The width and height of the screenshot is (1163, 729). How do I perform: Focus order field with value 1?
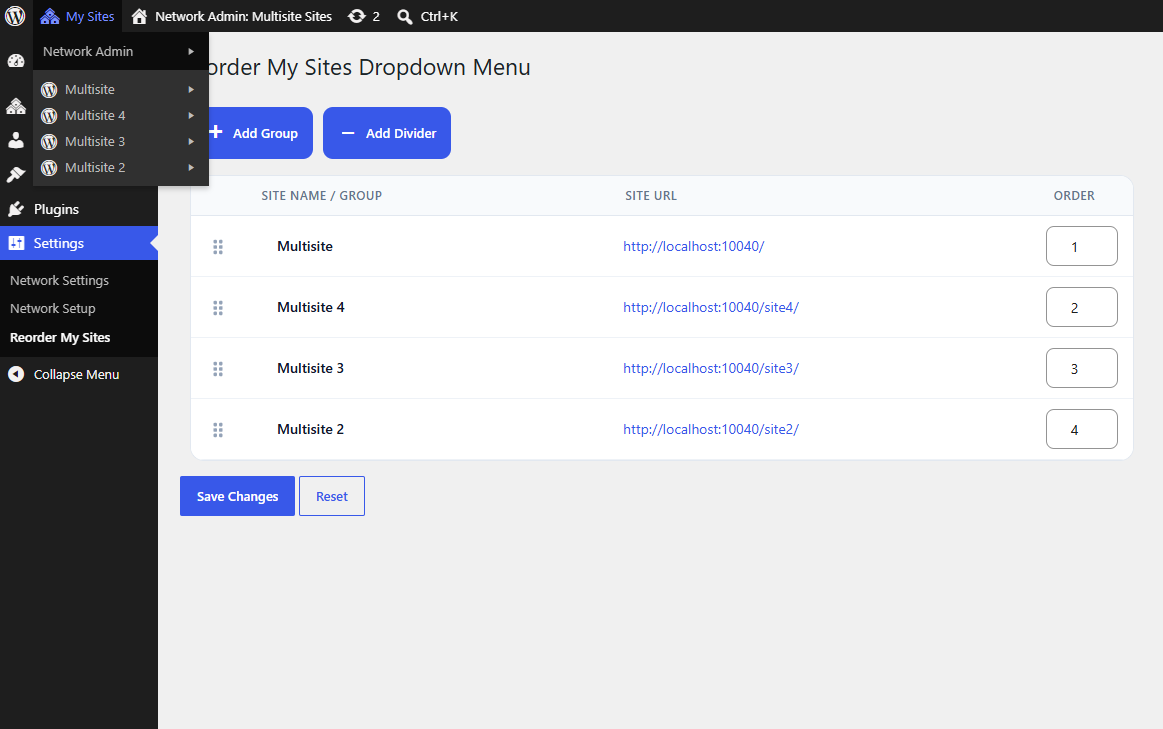click(1081, 246)
